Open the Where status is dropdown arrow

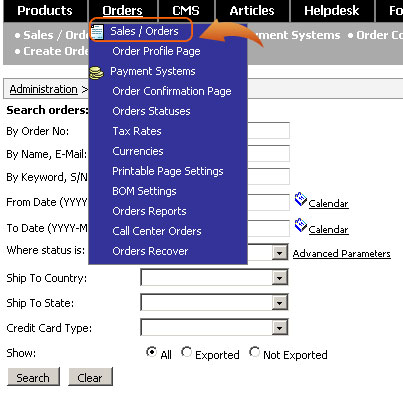click(279, 253)
